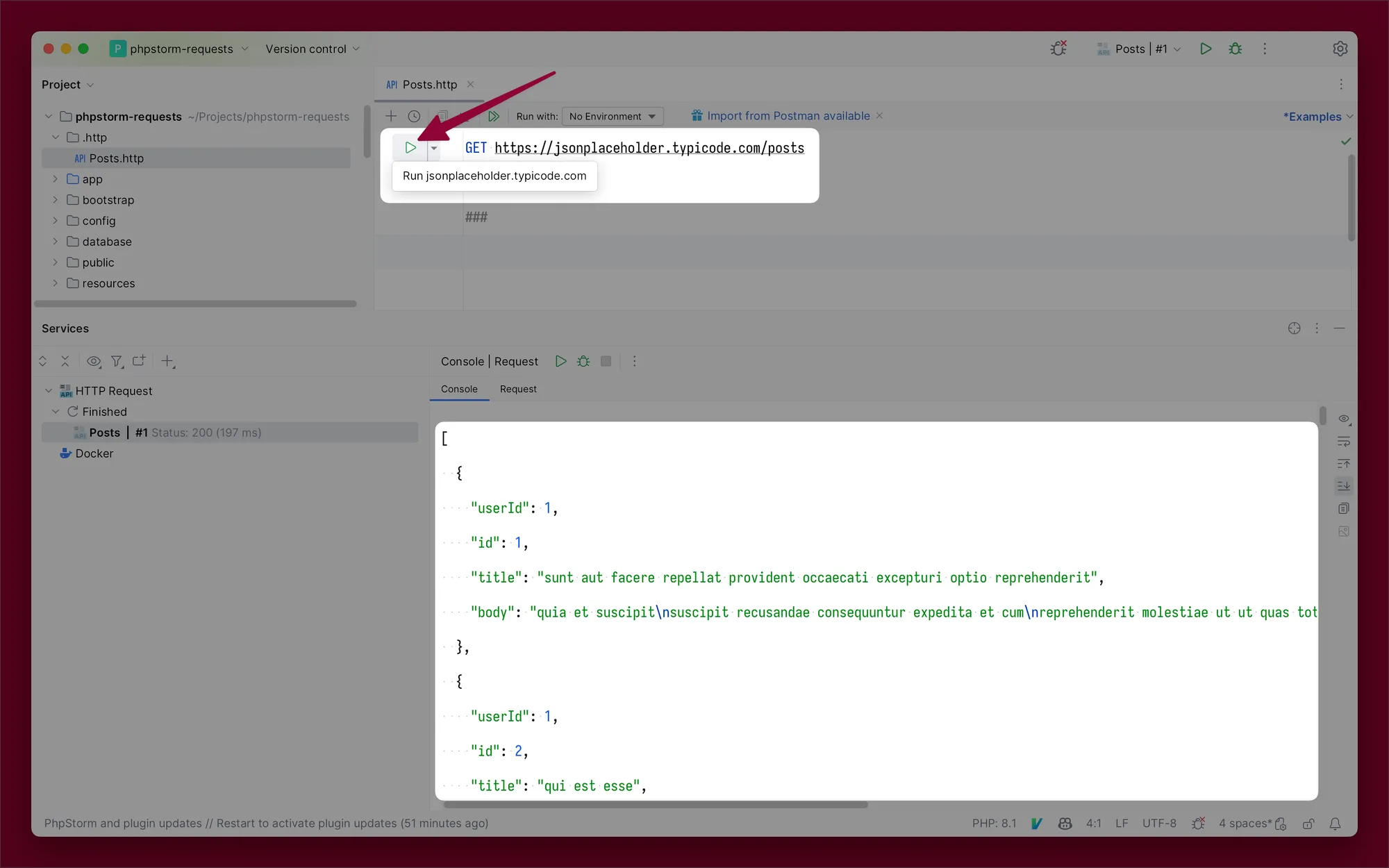The image size is (1389, 868).
Task: Collapse all services
Action: click(x=65, y=361)
